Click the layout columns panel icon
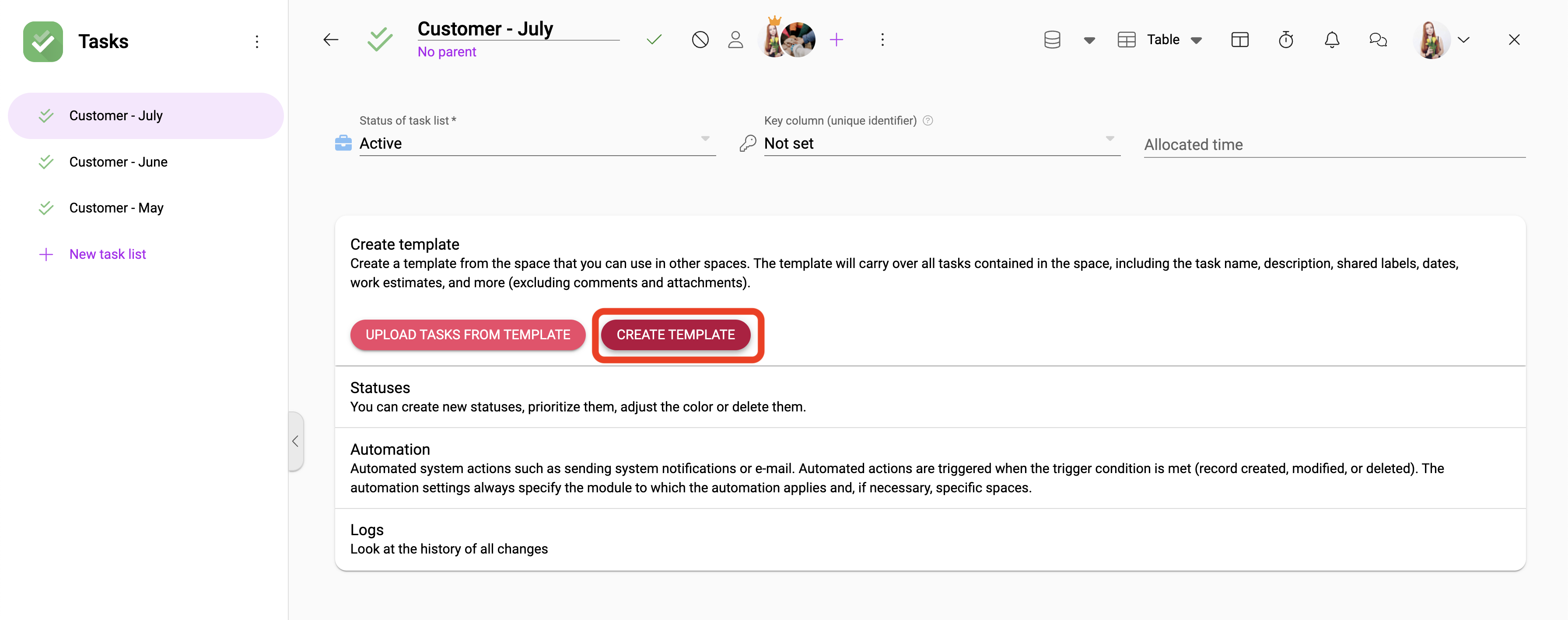The image size is (1568, 620). tap(1239, 40)
